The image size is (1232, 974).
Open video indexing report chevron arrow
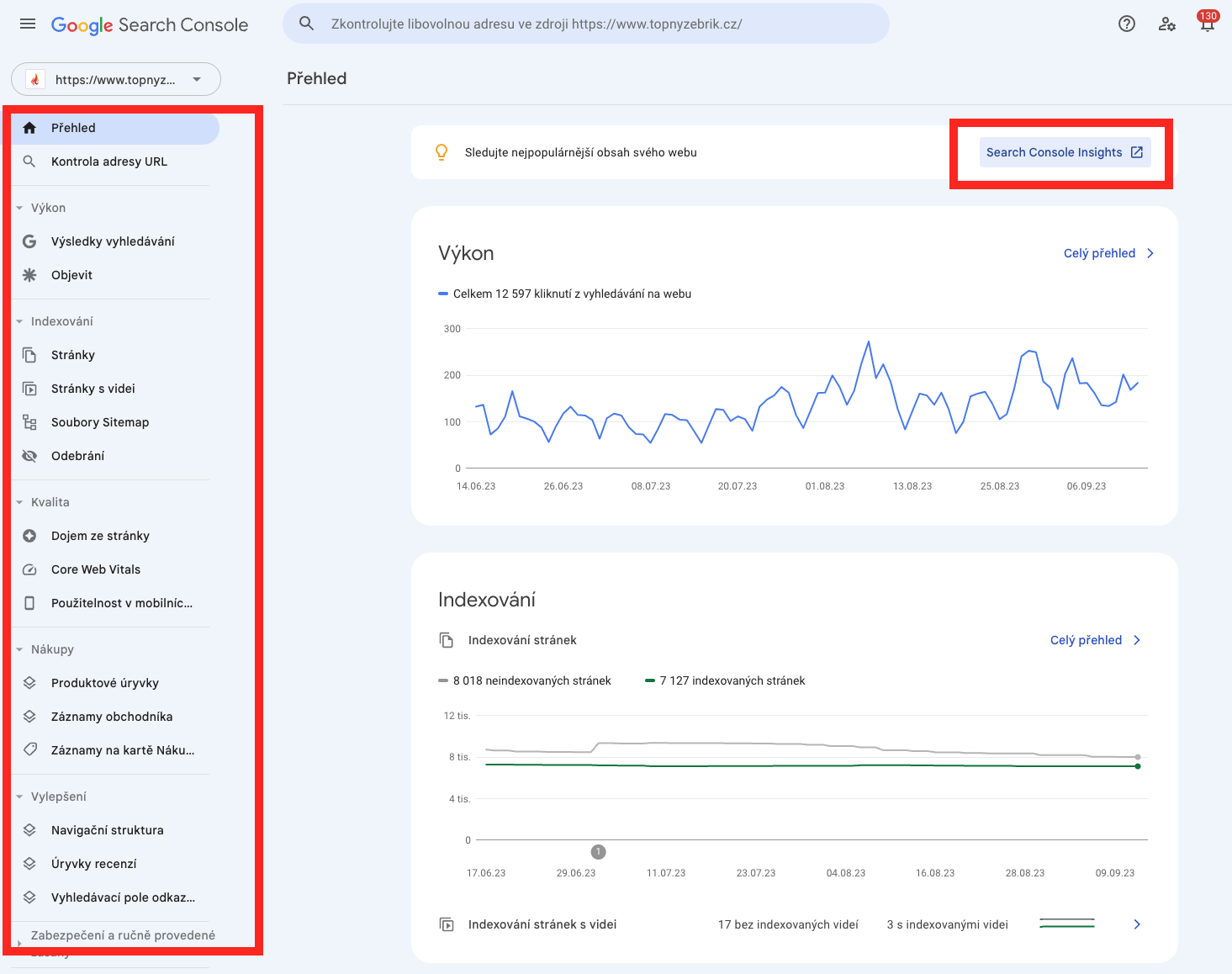[1137, 924]
